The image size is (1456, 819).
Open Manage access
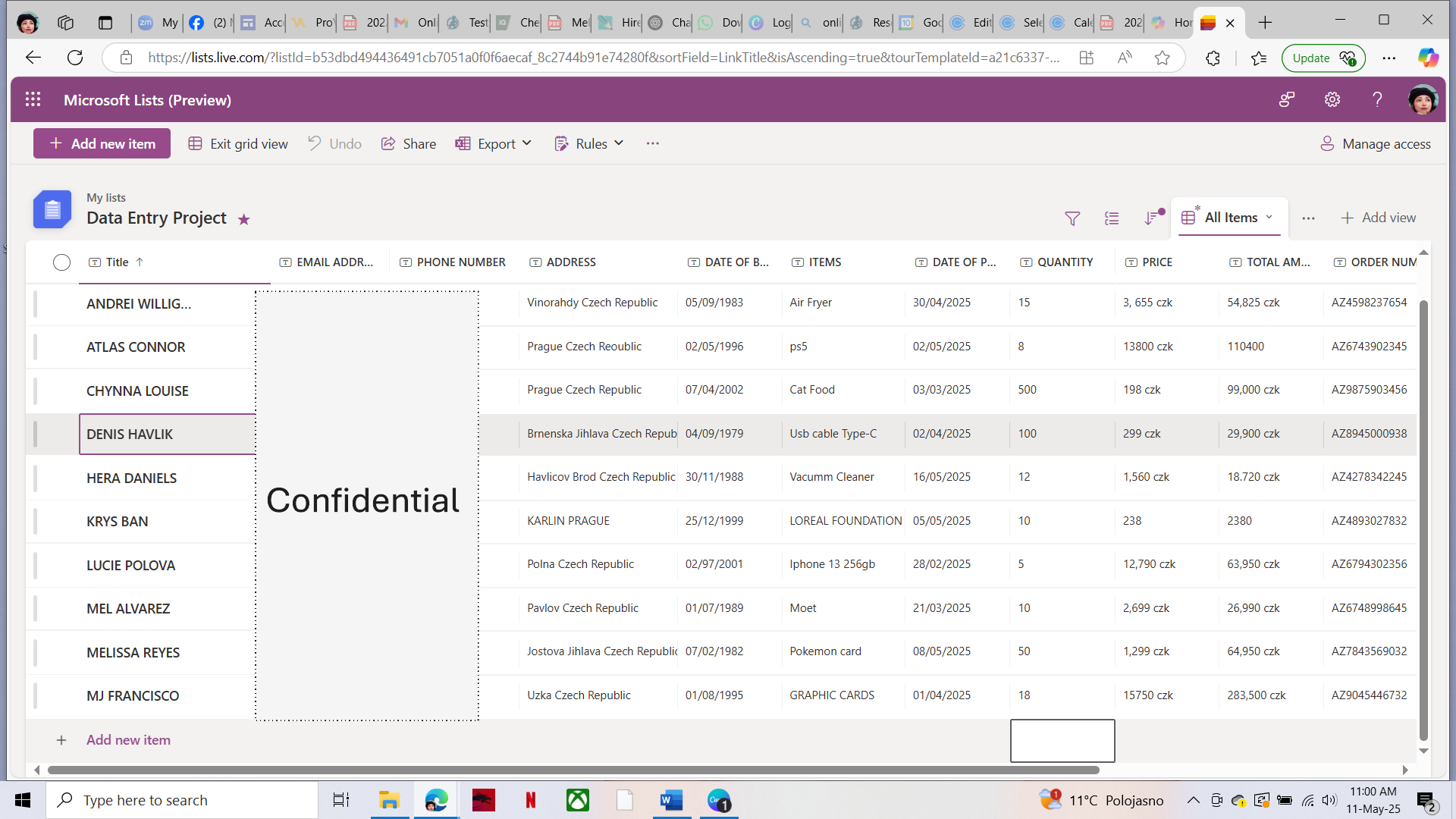pos(1376,143)
